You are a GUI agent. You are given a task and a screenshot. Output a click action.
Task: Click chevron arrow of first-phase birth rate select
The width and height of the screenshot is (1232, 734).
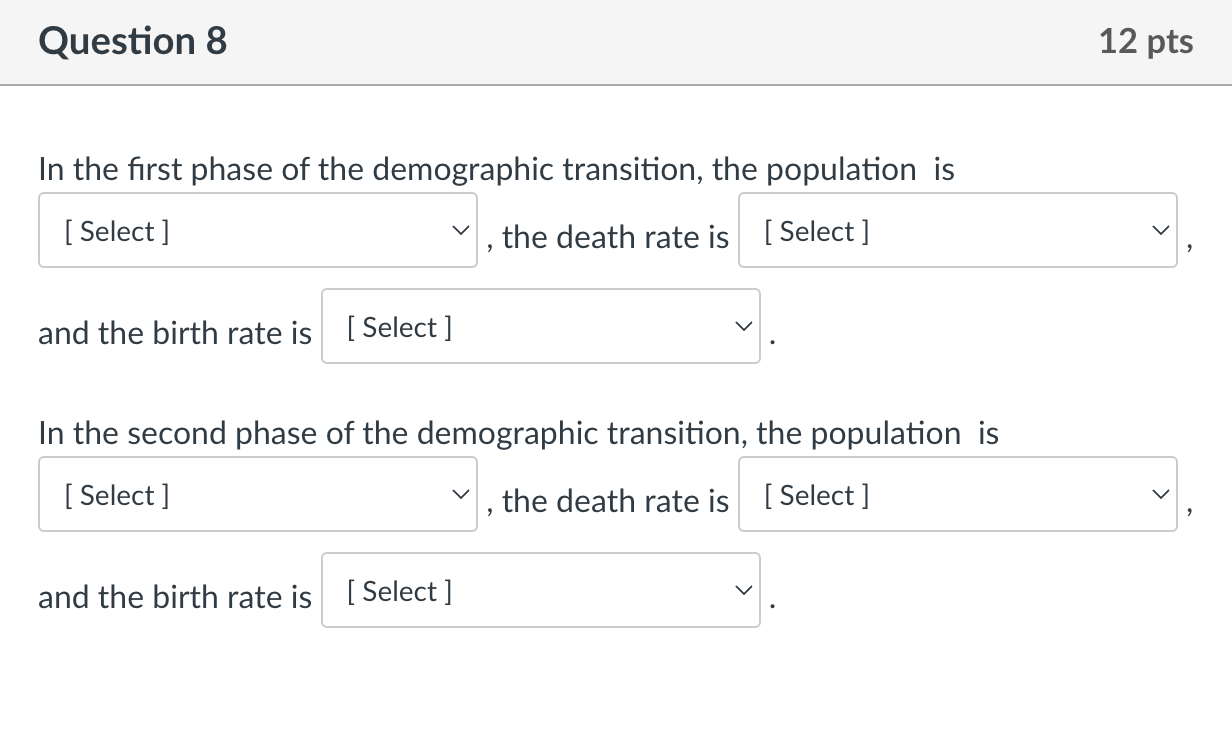[742, 327]
